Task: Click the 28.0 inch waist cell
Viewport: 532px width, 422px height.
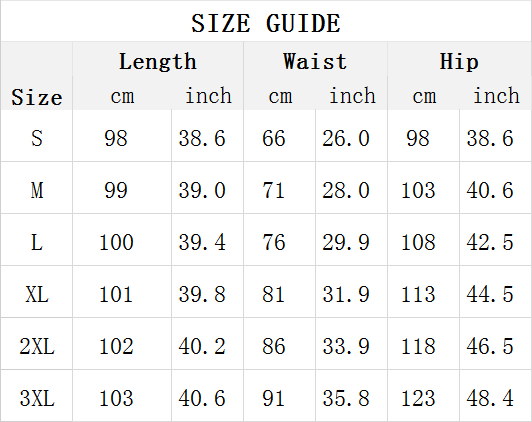Action: coord(346,190)
